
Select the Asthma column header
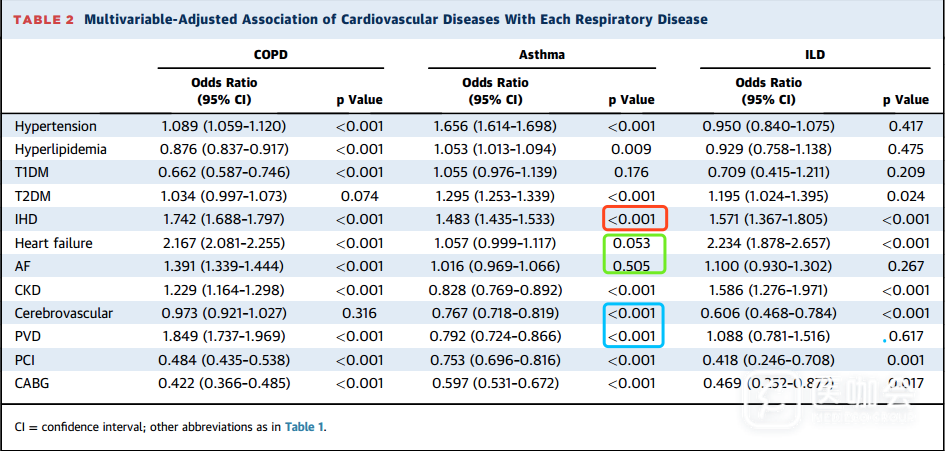(x=541, y=55)
